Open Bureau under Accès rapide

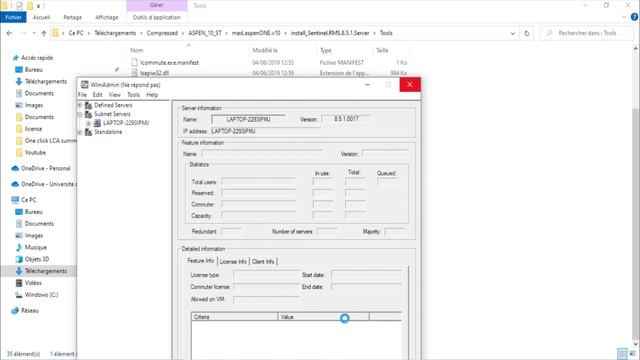33,70
